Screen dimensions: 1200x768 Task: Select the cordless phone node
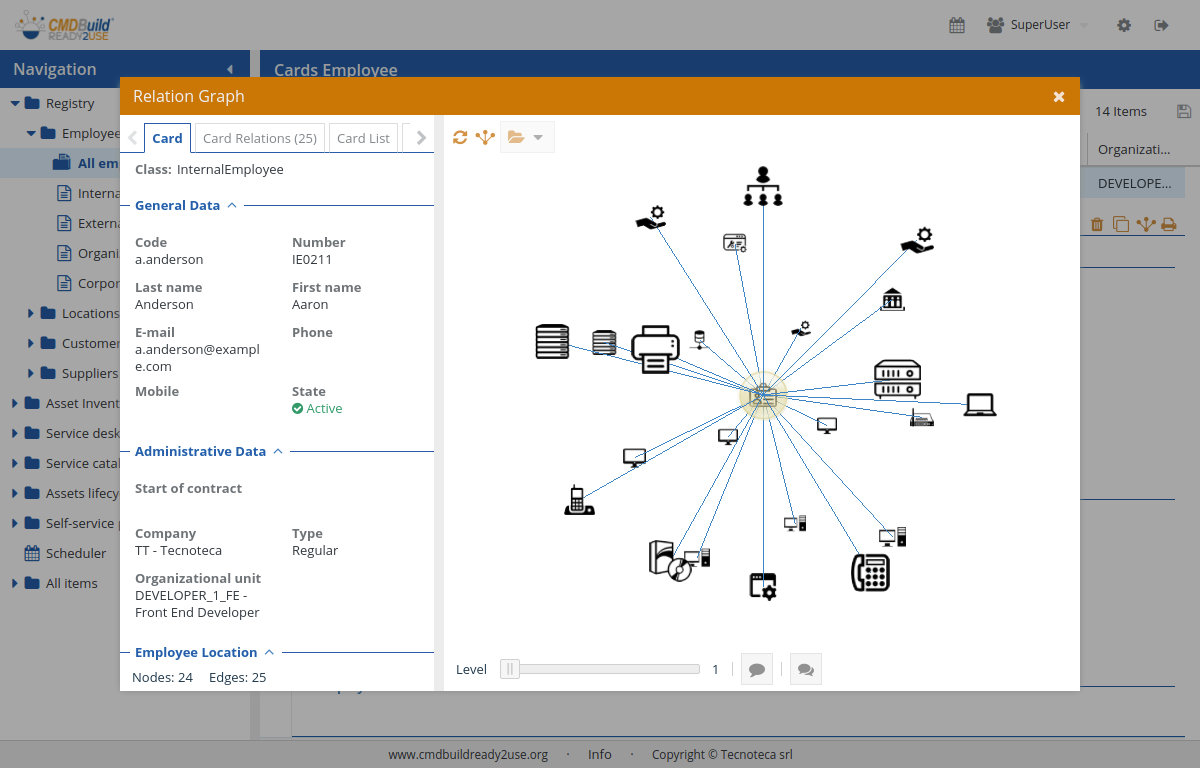point(579,500)
